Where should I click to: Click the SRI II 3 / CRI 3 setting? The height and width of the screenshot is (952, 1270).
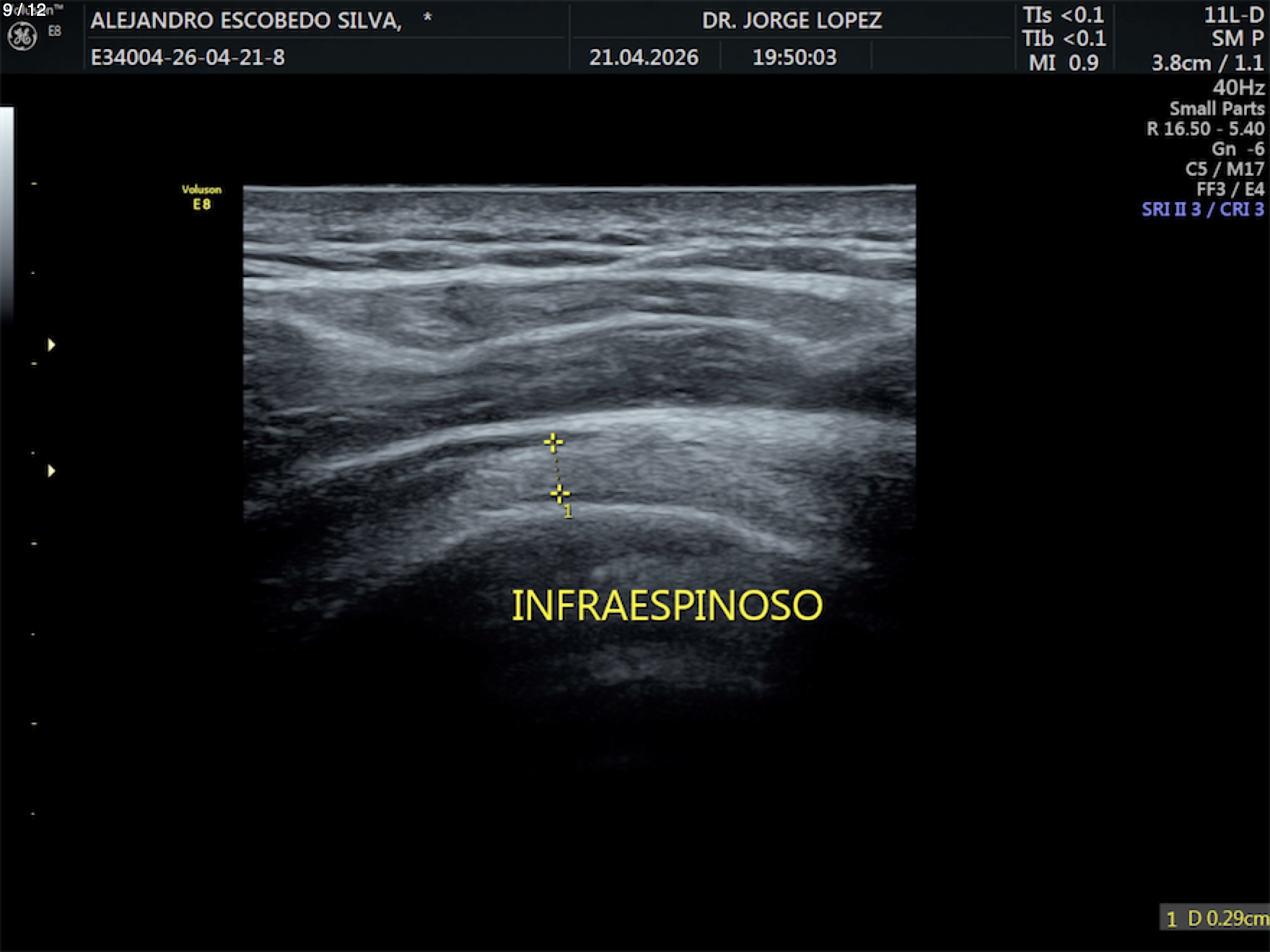(x=1203, y=209)
